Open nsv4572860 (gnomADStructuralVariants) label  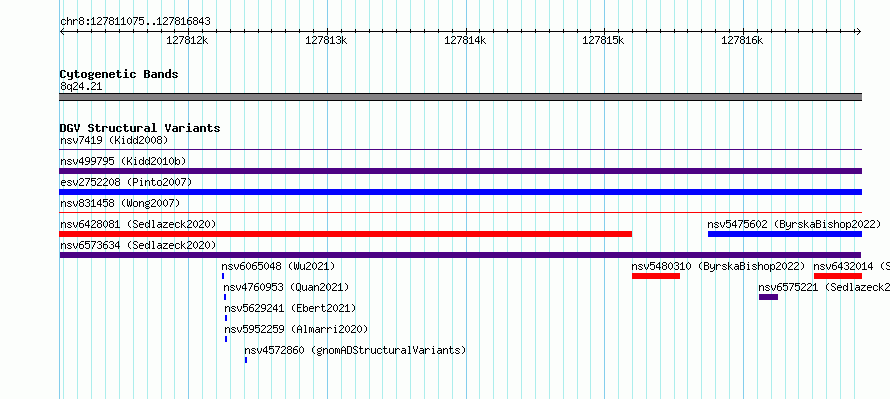(355, 350)
